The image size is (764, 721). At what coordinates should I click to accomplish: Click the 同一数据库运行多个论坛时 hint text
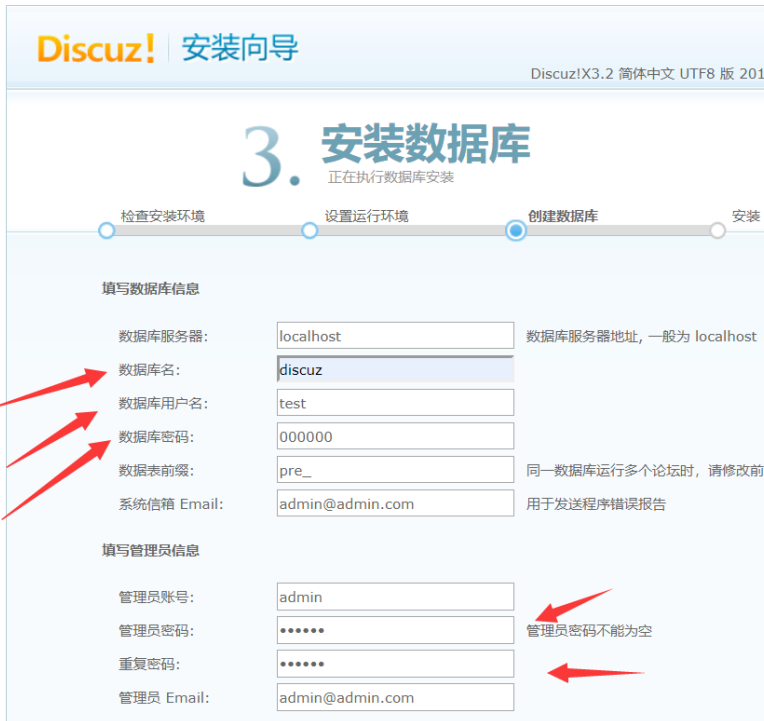pyautogui.click(x=645, y=471)
